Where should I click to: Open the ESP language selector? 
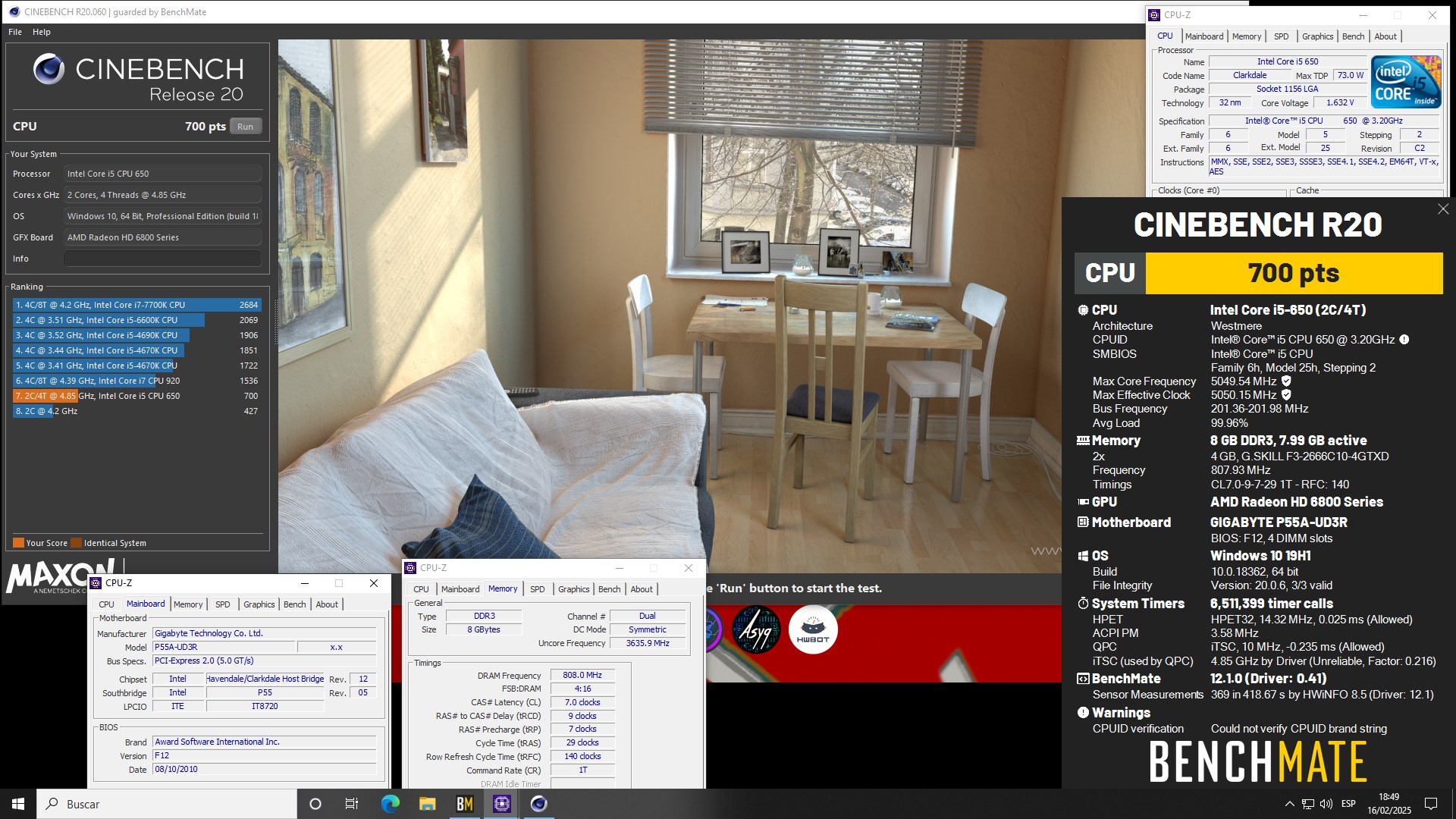pyautogui.click(x=1348, y=804)
